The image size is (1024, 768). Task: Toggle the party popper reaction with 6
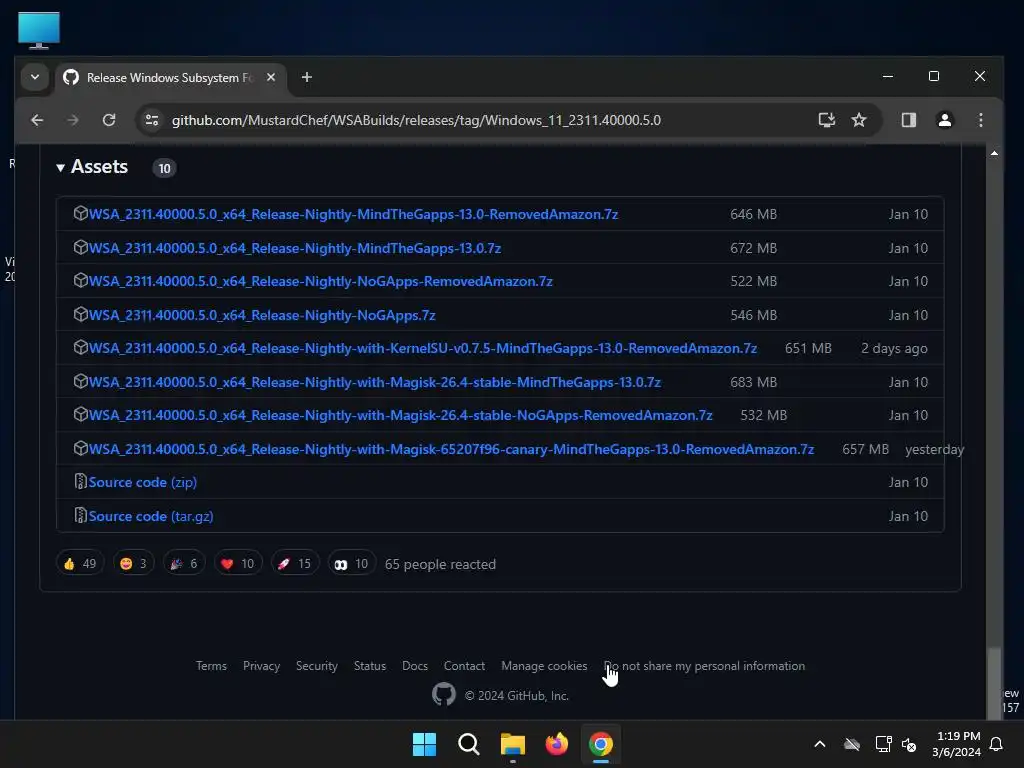click(x=184, y=564)
